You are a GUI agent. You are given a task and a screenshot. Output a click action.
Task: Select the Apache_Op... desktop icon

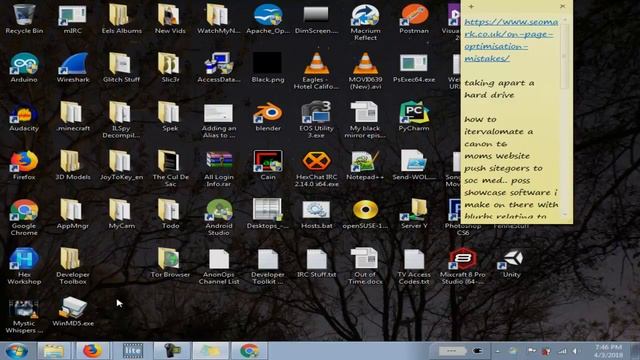(268, 18)
